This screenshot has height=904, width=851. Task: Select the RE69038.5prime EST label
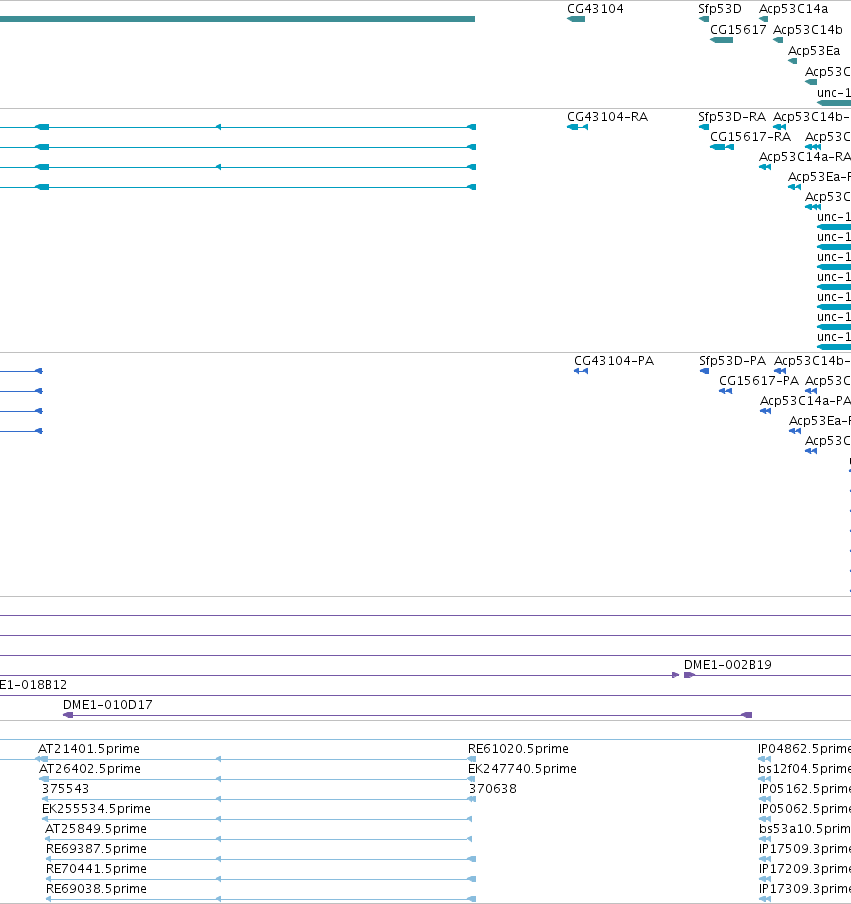click(x=96, y=889)
